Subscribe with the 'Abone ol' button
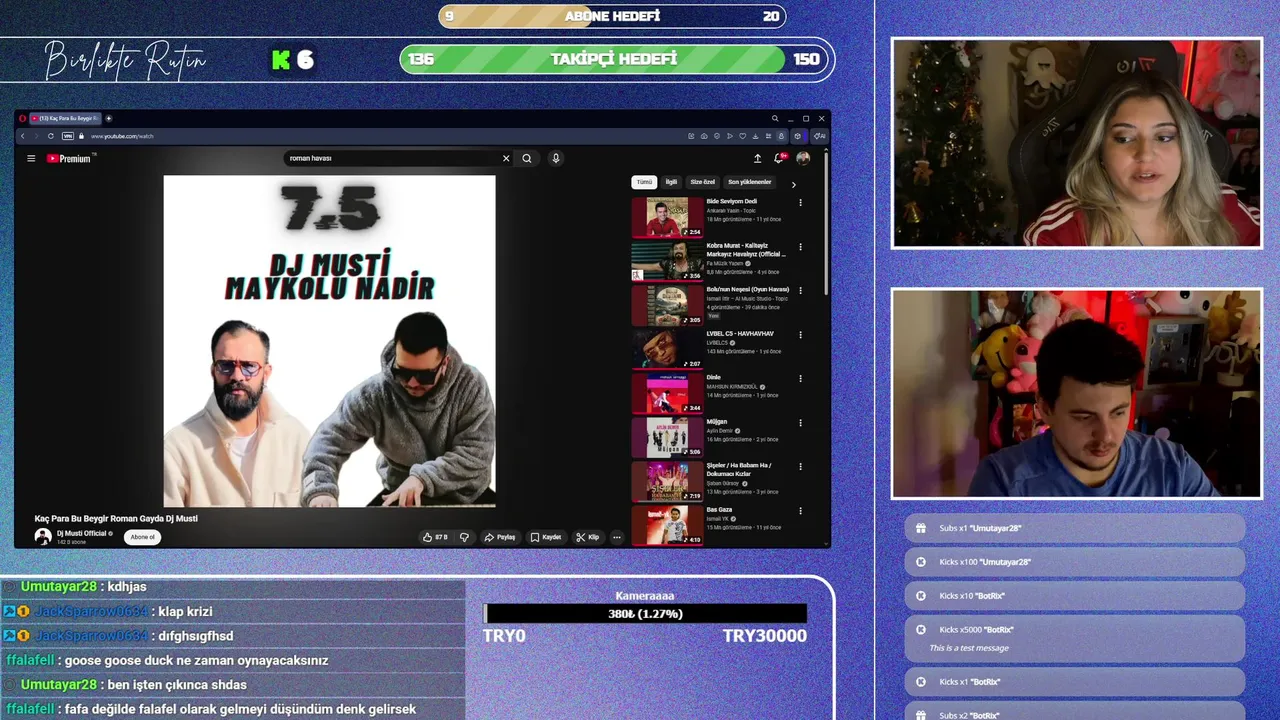 pos(143,537)
